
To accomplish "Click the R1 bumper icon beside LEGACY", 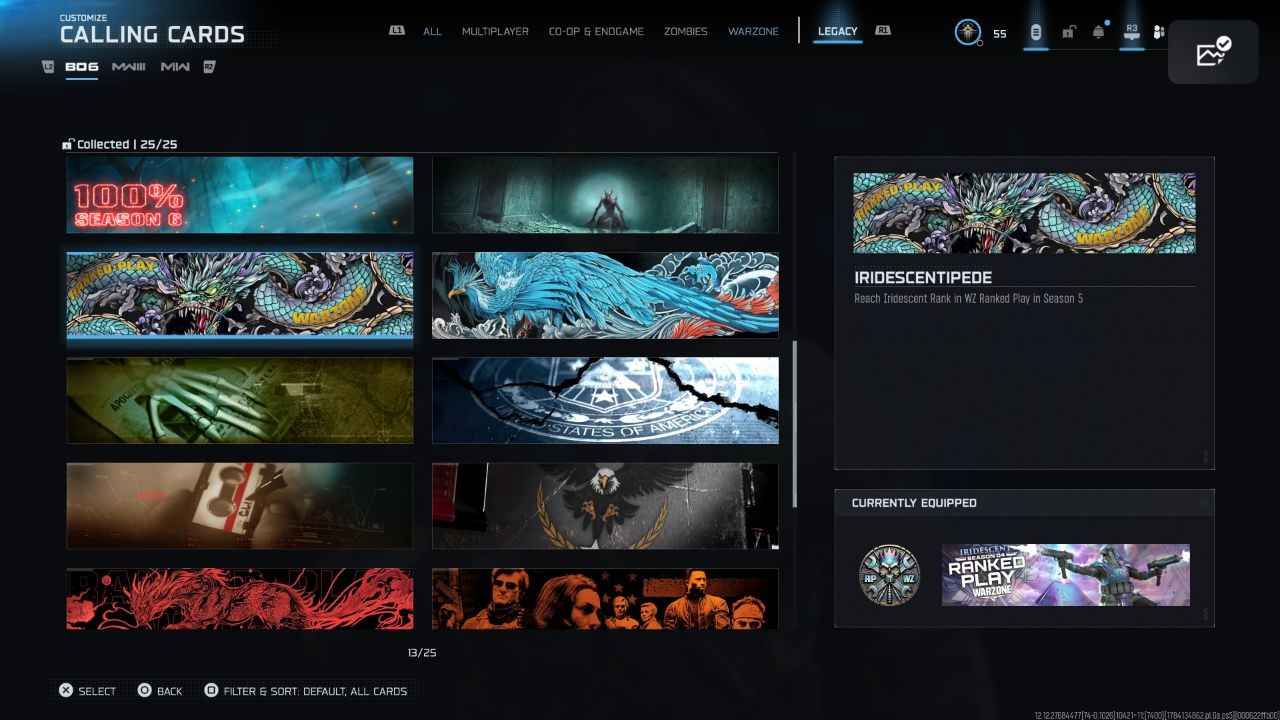I will [883, 31].
